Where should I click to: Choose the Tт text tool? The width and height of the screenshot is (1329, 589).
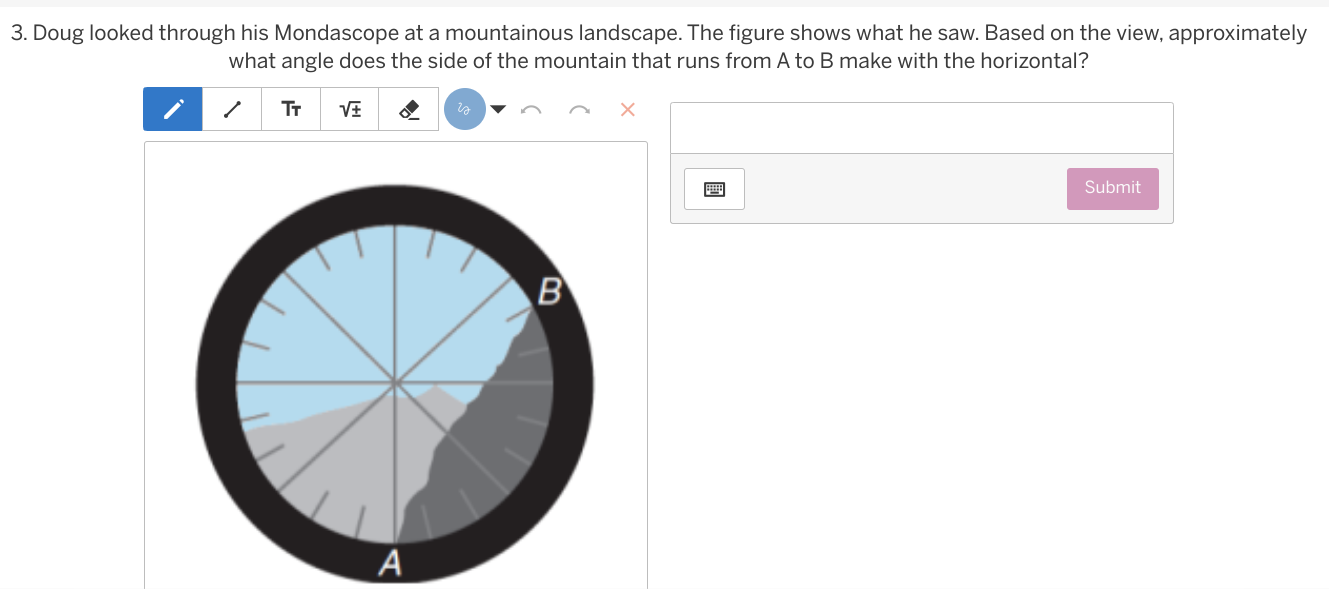tap(291, 109)
